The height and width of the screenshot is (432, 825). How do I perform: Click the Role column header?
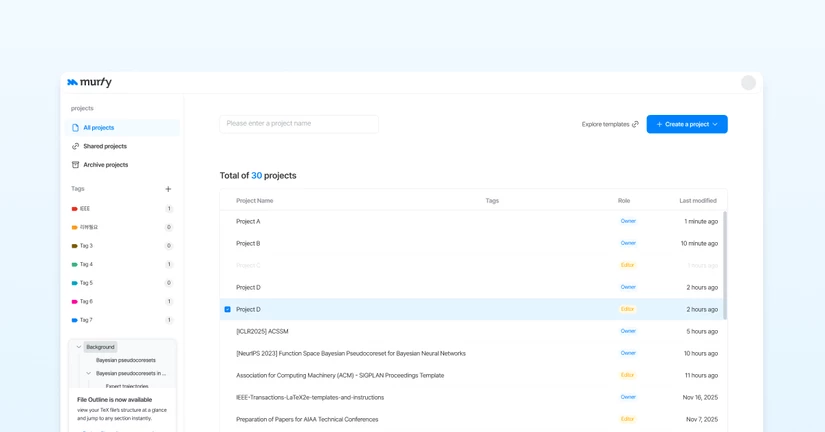[623, 200]
